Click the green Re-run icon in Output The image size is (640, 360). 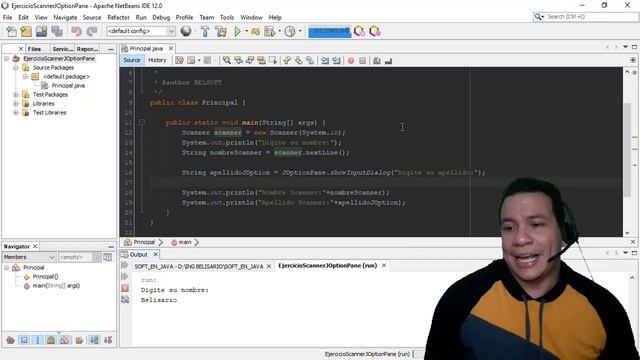[125, 265]
